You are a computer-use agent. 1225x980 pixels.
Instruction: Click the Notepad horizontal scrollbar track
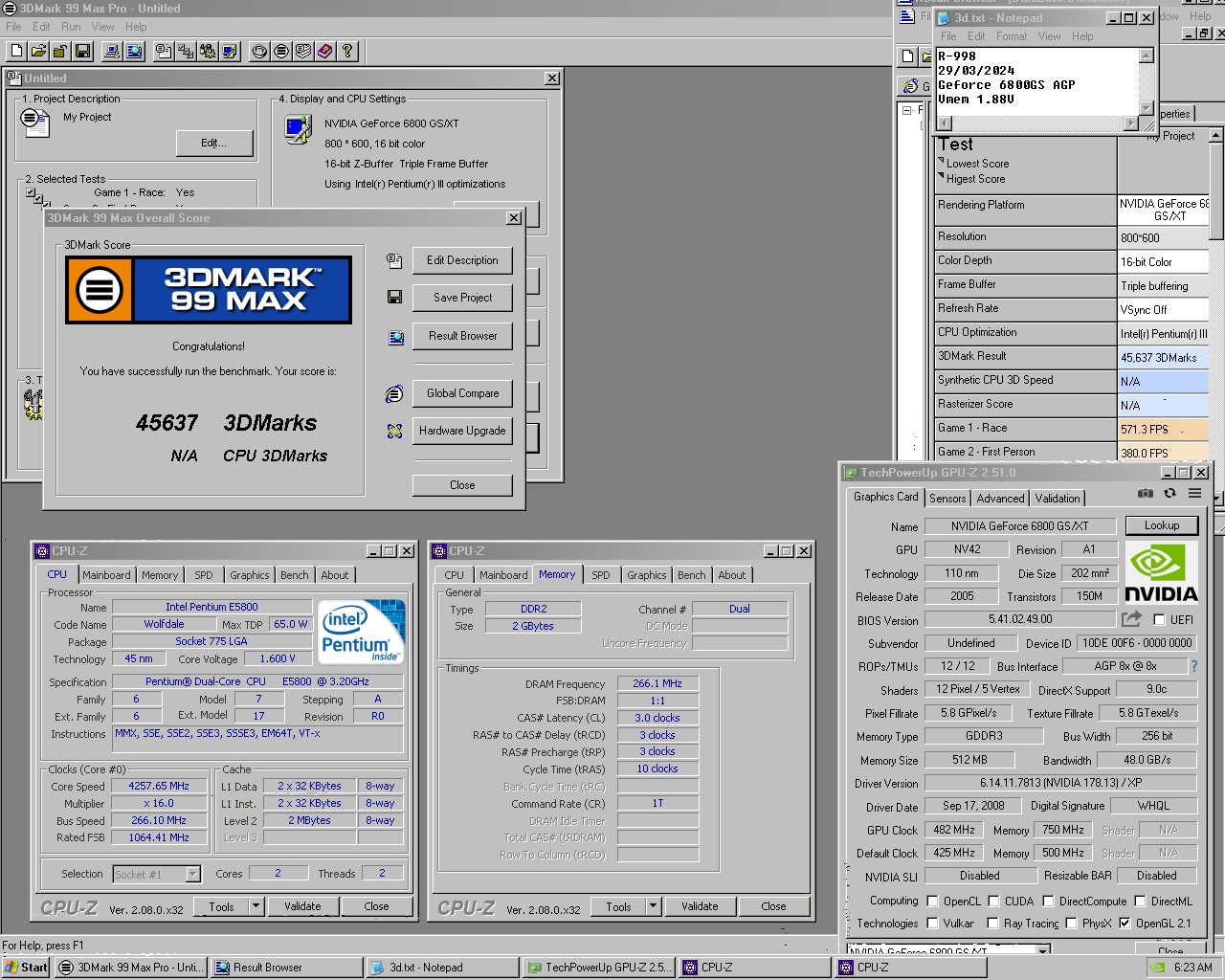1037,123
